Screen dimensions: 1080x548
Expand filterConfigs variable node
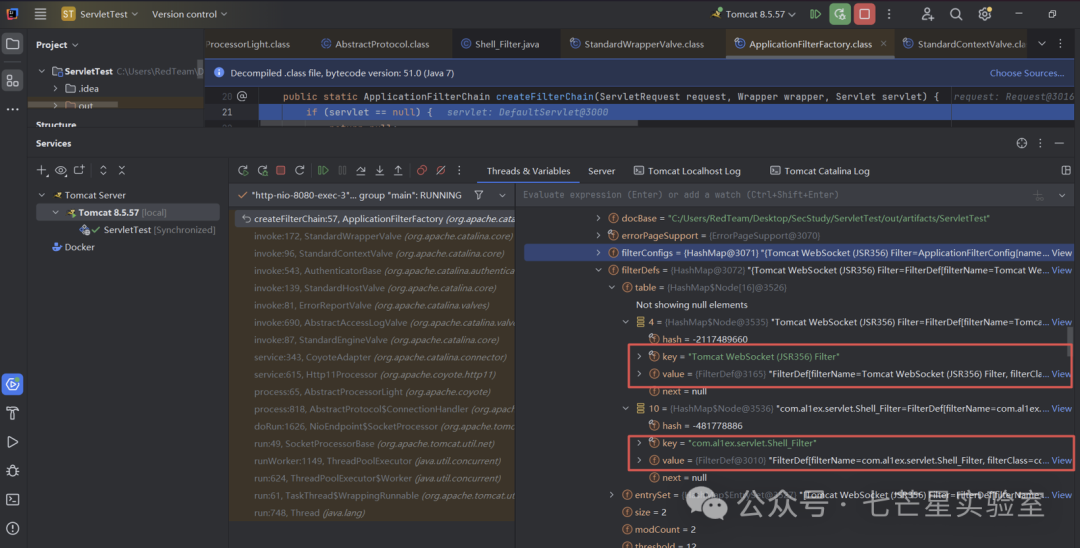(598, 253)
